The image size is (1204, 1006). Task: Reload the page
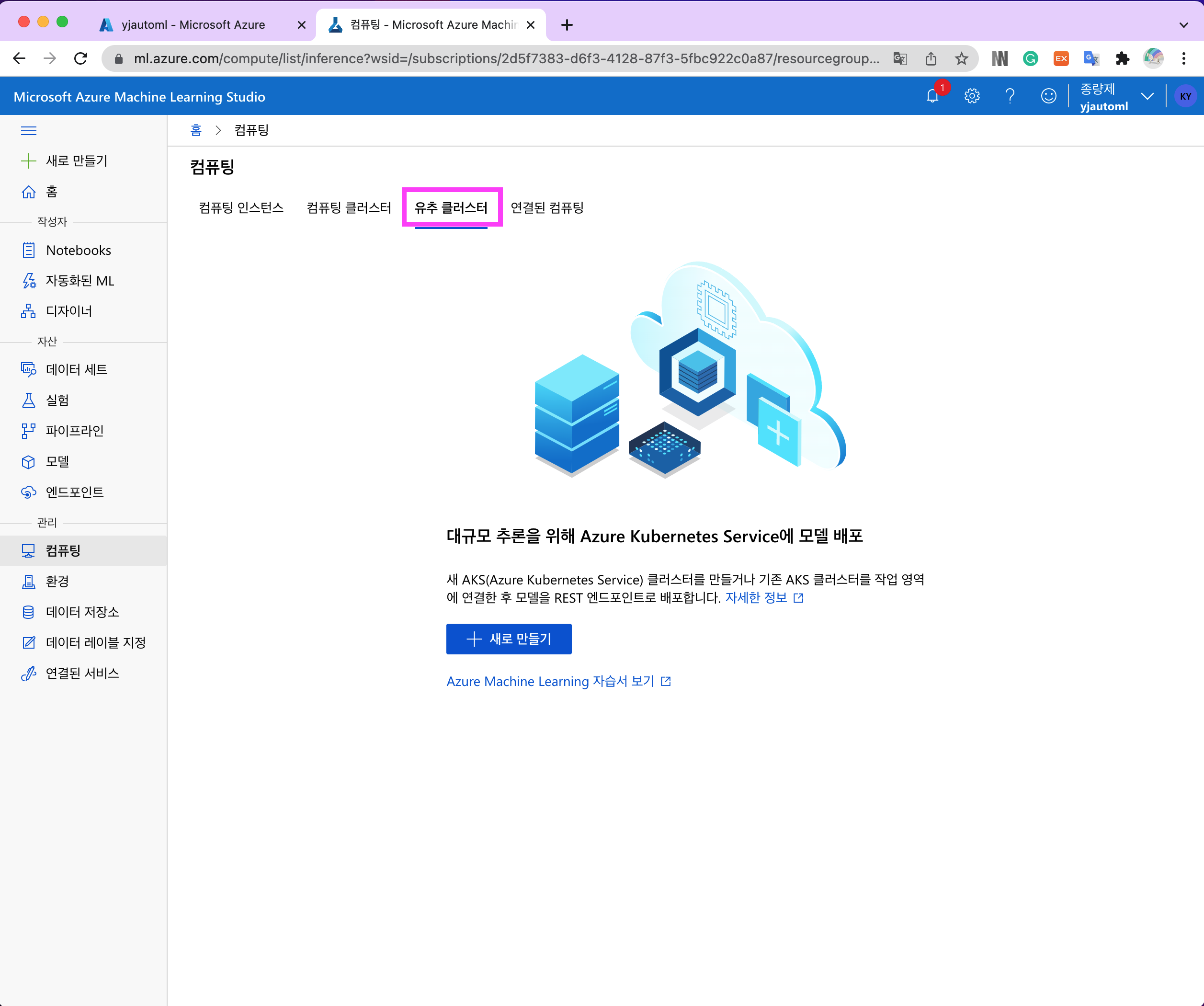coord(81,58)
